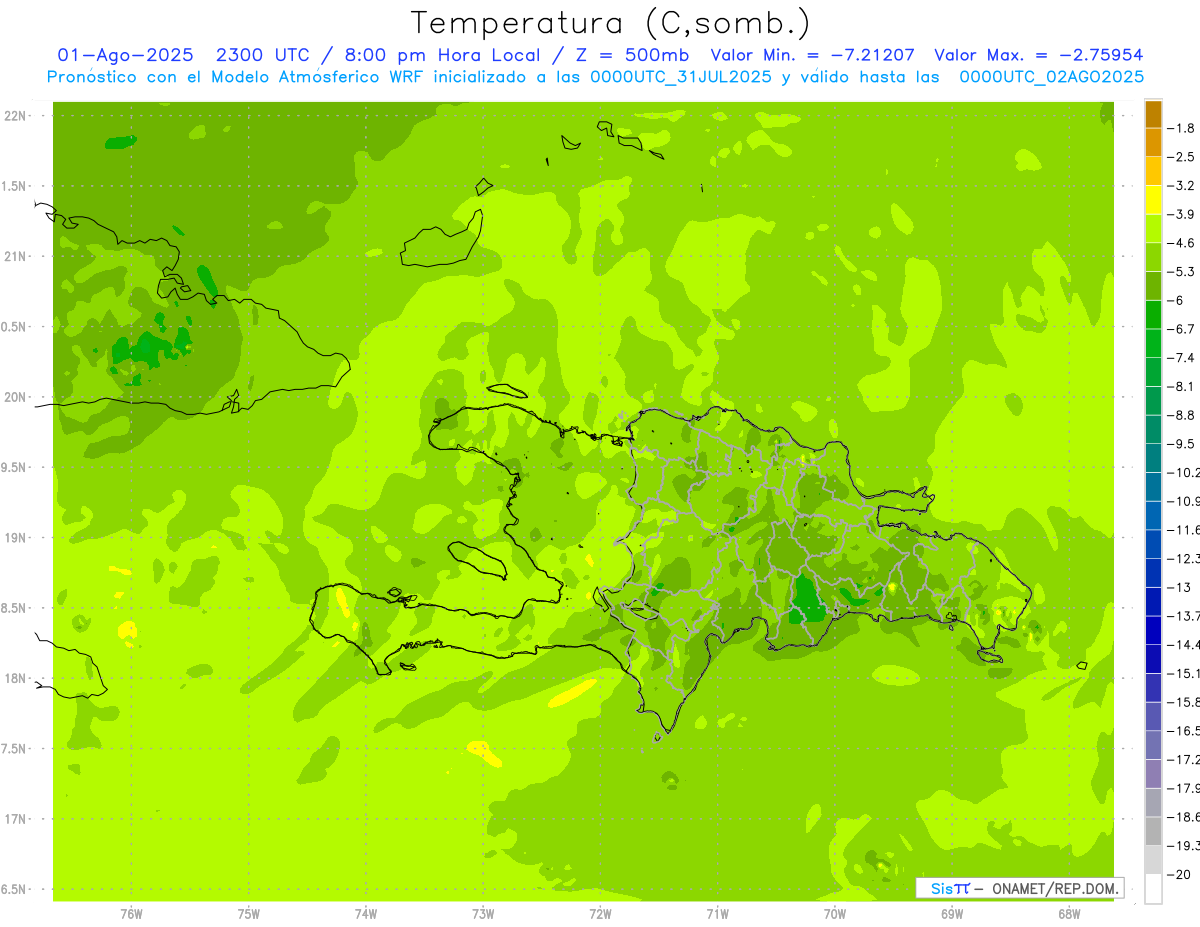1200x927 pixels.
Task: Click the -3.9 colorbar value
Action: 1182,214
